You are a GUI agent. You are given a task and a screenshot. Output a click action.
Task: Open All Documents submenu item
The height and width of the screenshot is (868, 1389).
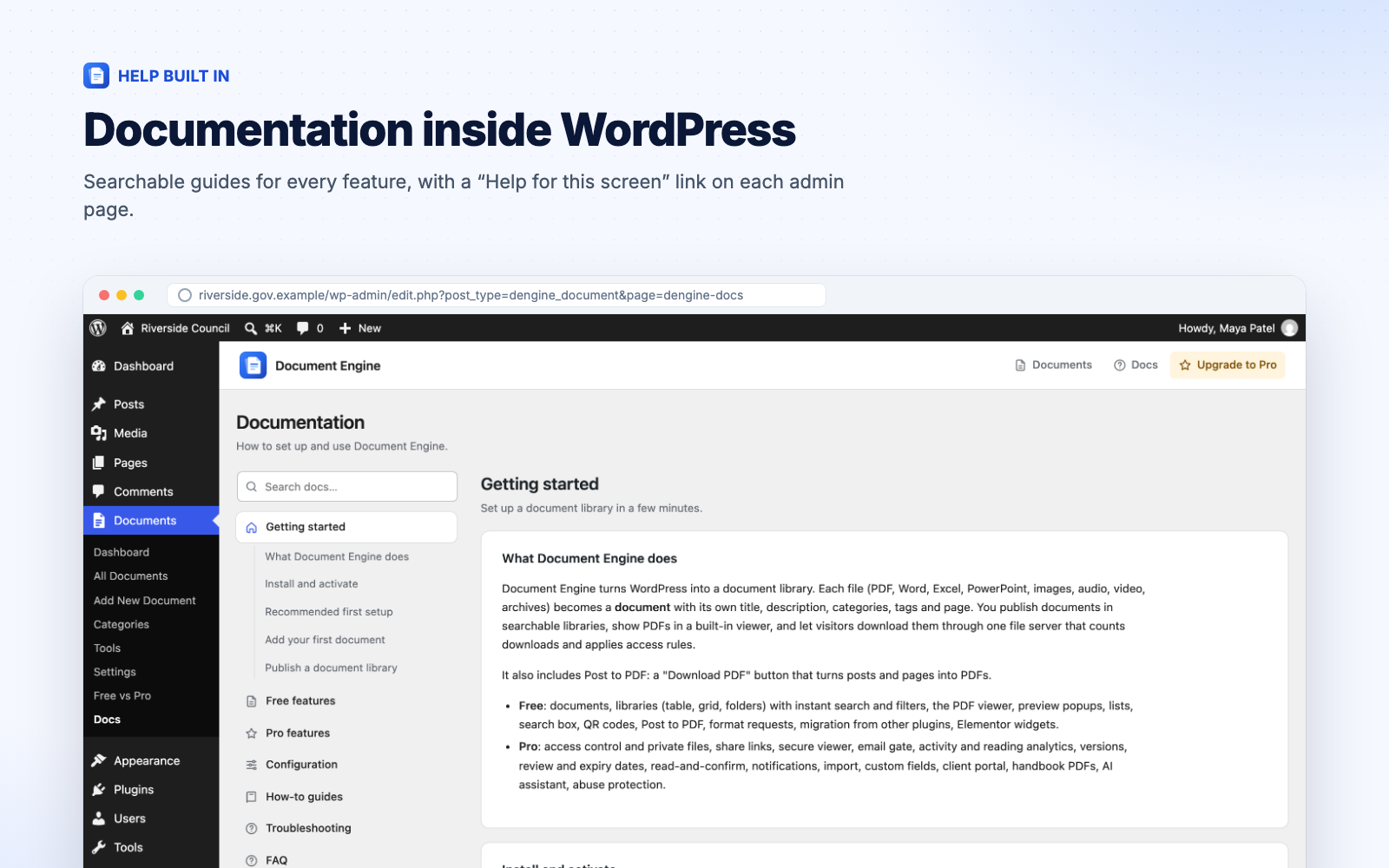pyautogui.click(x=131, y=576)
